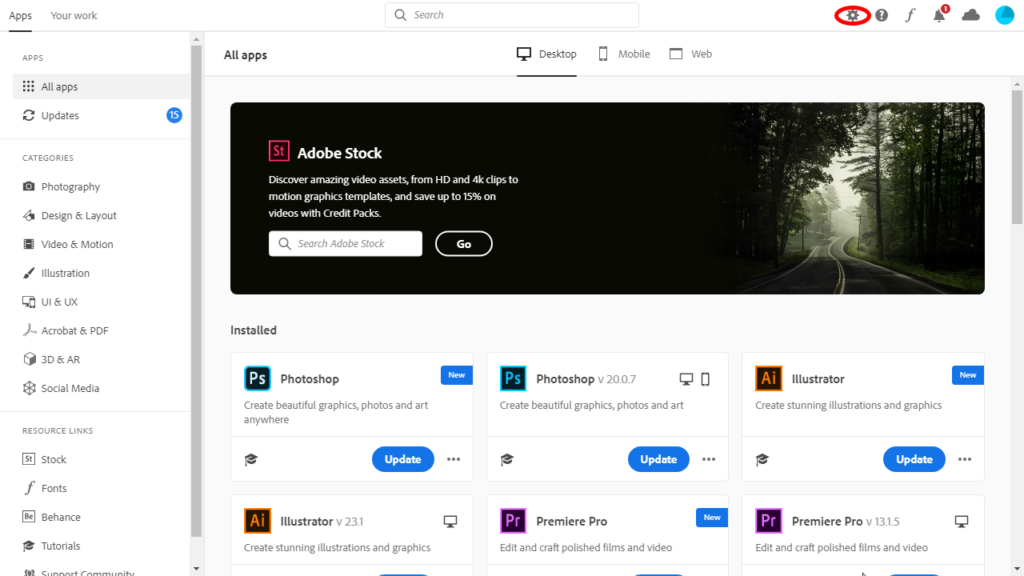Check cloud sync status icon
Image resolution: width=1024 pixels, height=576 pixels.
[x=971, y=15]
